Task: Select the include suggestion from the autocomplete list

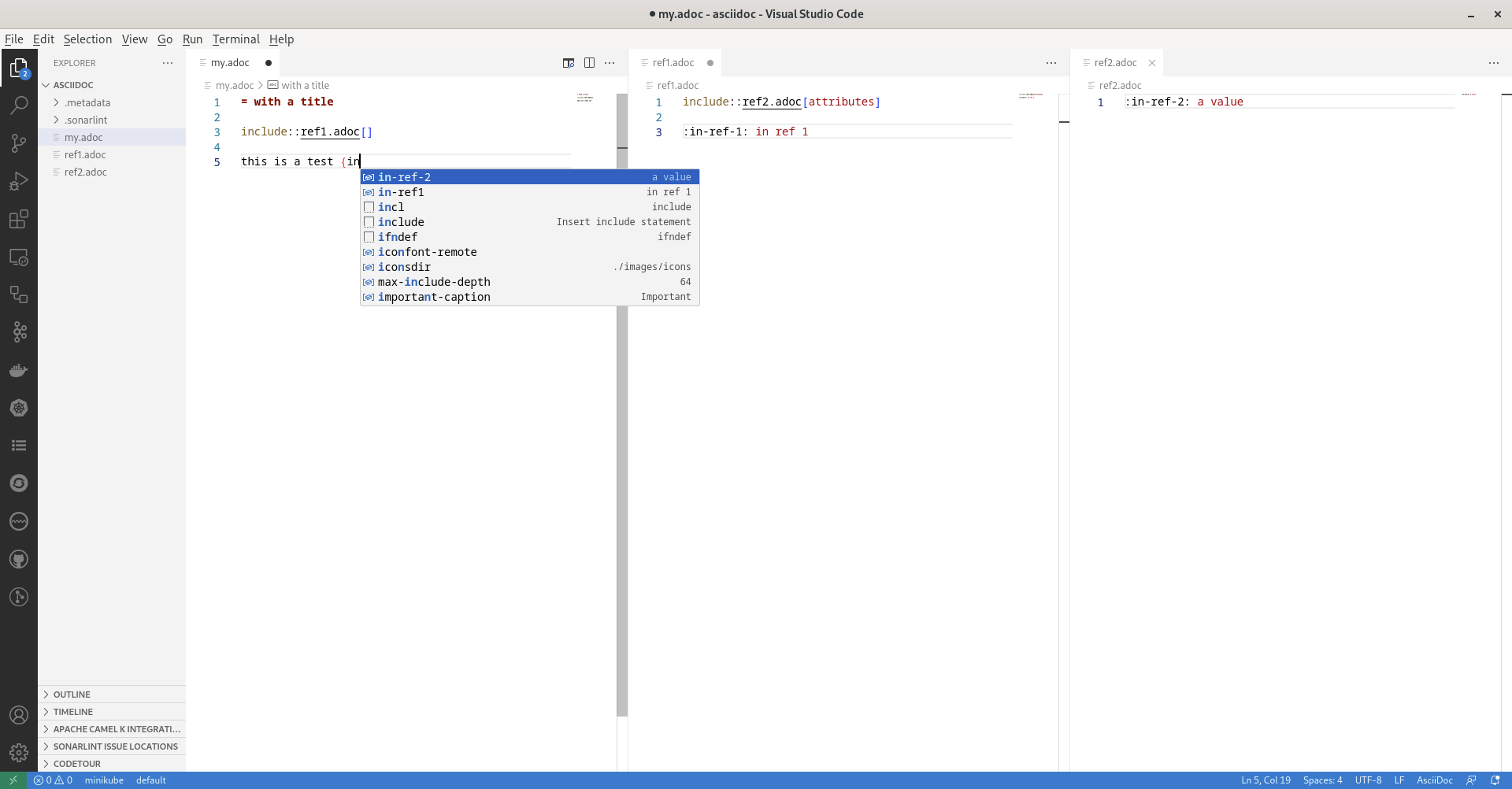Action: pos(402,221)
